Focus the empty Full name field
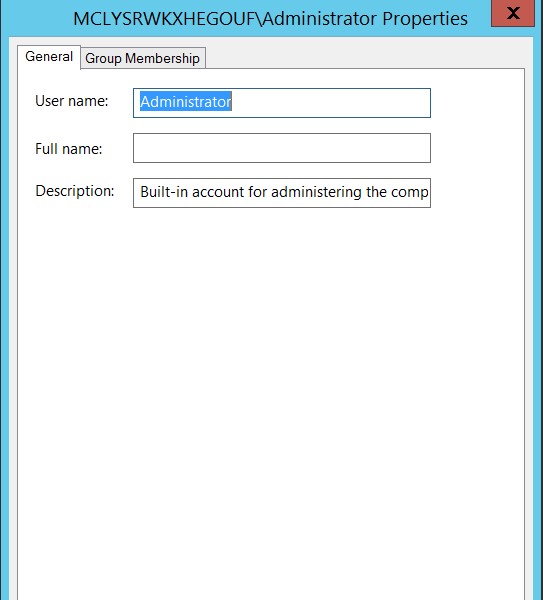 (282, 148)
